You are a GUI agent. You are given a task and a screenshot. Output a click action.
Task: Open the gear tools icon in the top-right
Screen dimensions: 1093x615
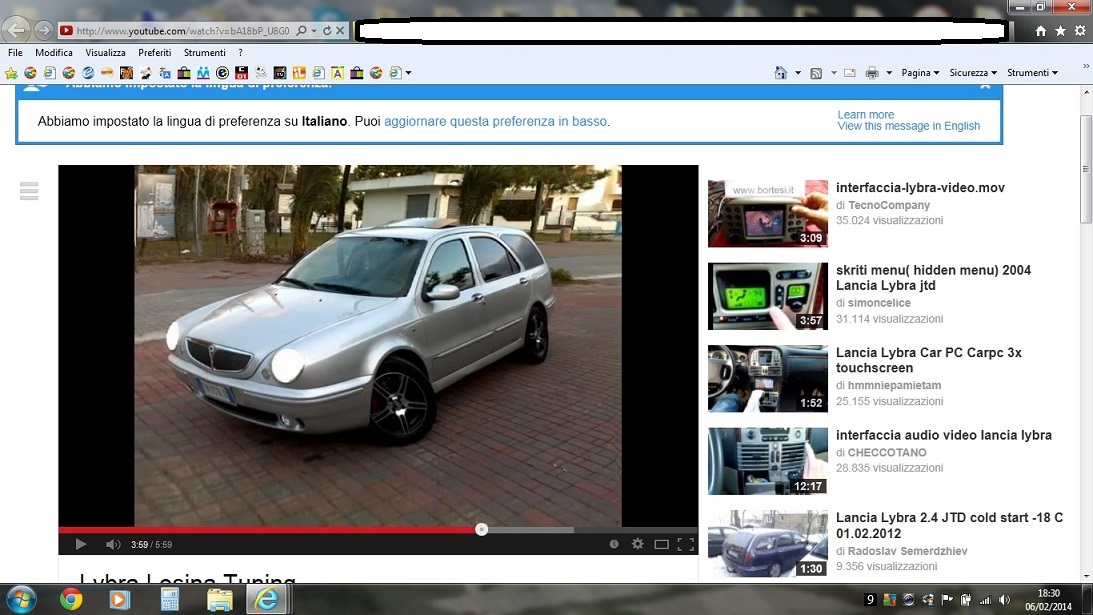click(1080, 31)
